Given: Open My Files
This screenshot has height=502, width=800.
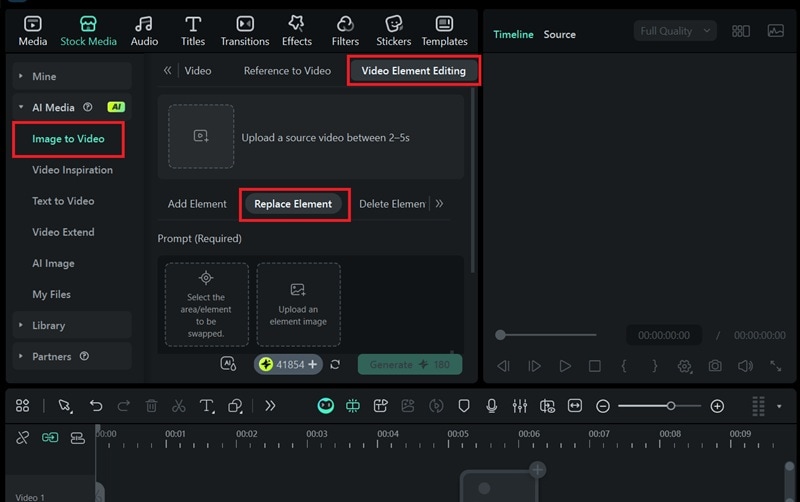Looking at the screenshot, I should pyautogui.click(x=52, y=294).
